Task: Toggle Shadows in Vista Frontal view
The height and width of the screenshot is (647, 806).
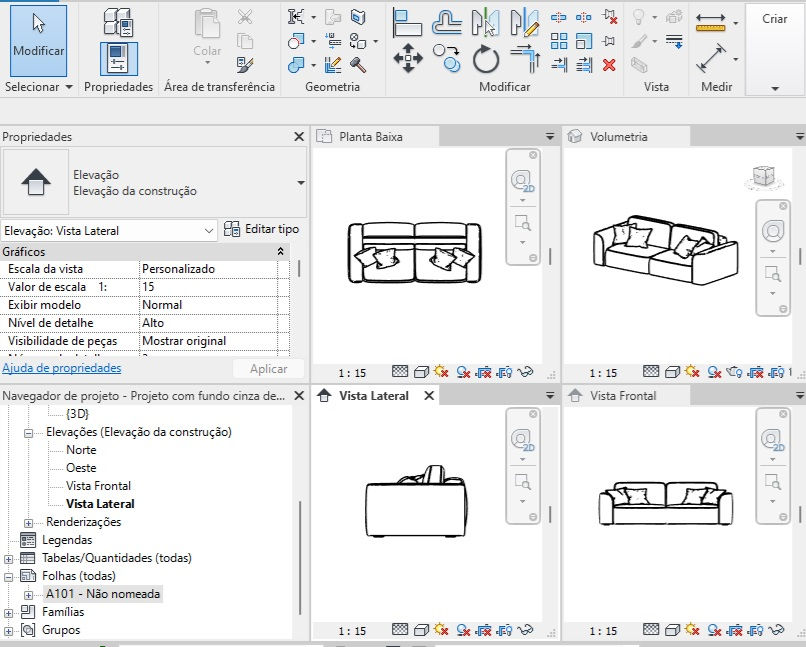Action: point(714,630)
